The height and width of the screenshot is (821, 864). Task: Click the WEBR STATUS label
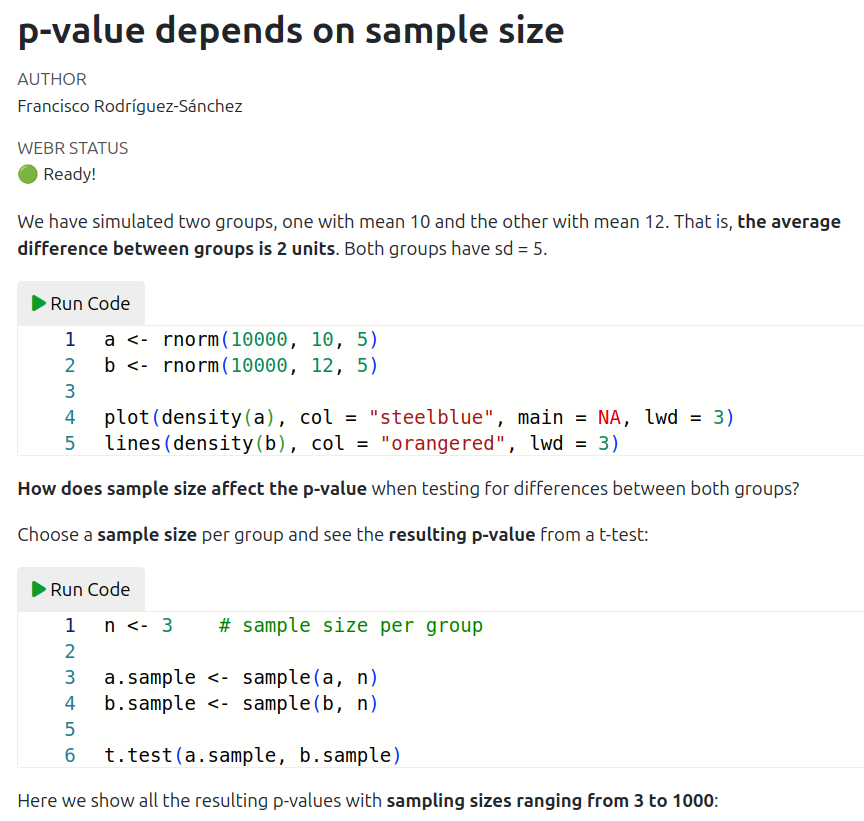tap(73, 148)
